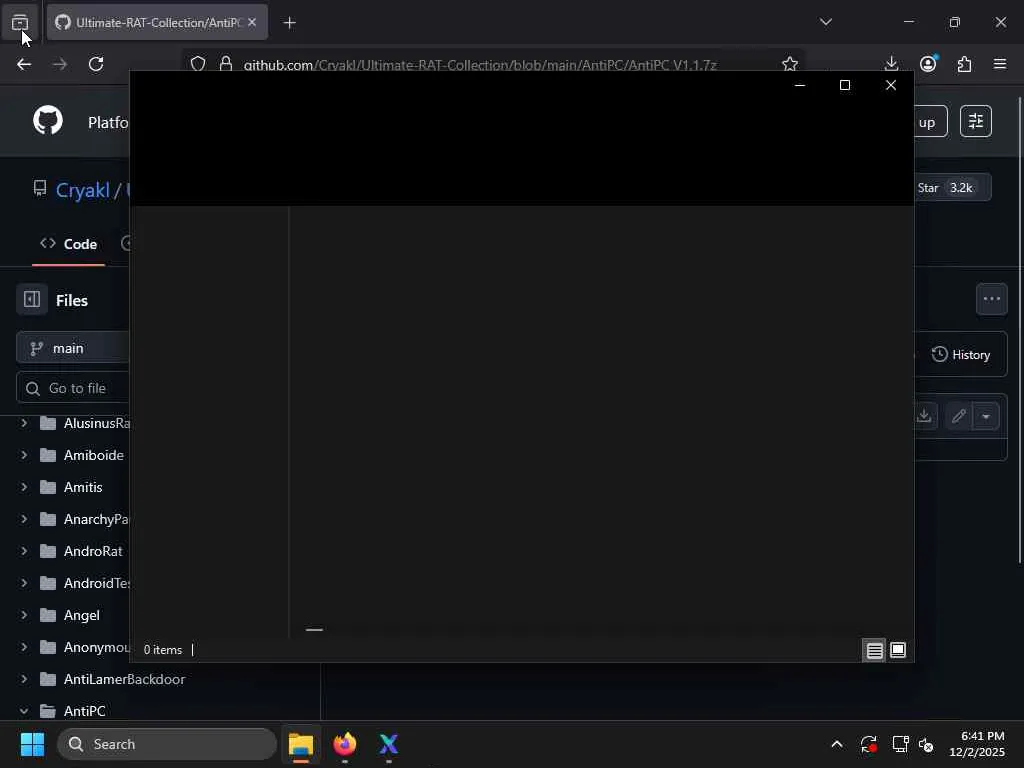
Task: Open the network tray icon
Action: (900, 744)
